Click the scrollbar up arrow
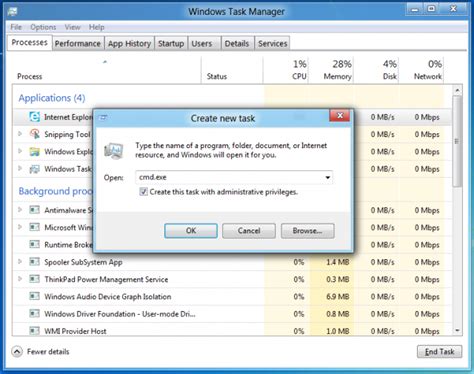Screen dimensions: 474x374 tap(457, 90)
